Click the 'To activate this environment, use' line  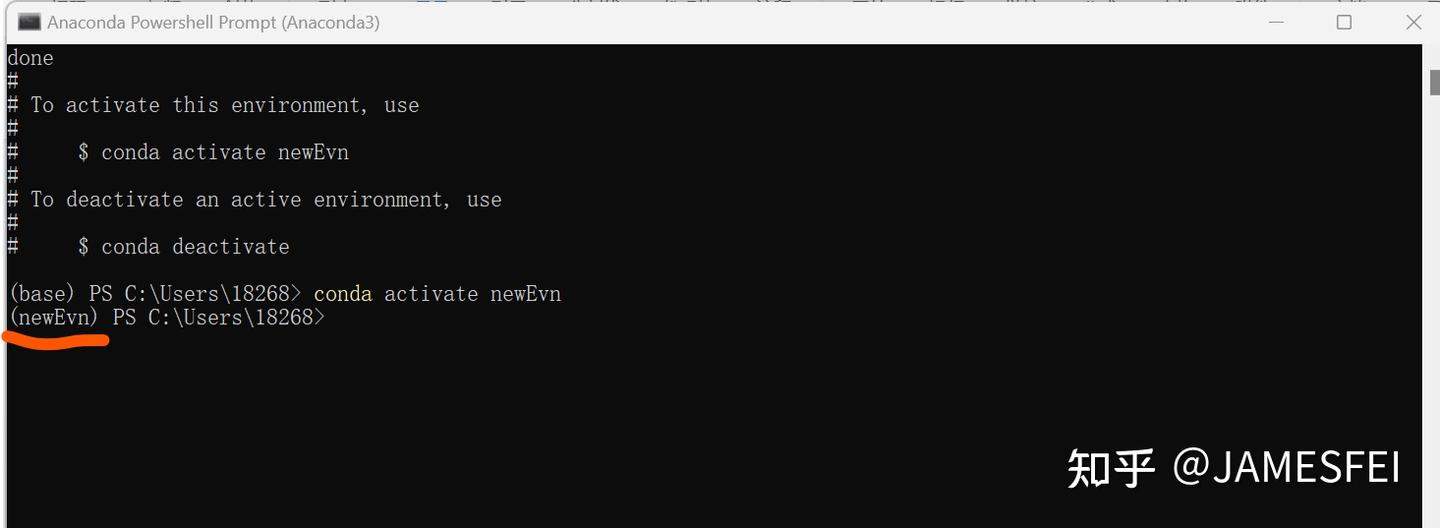[225, 105]
